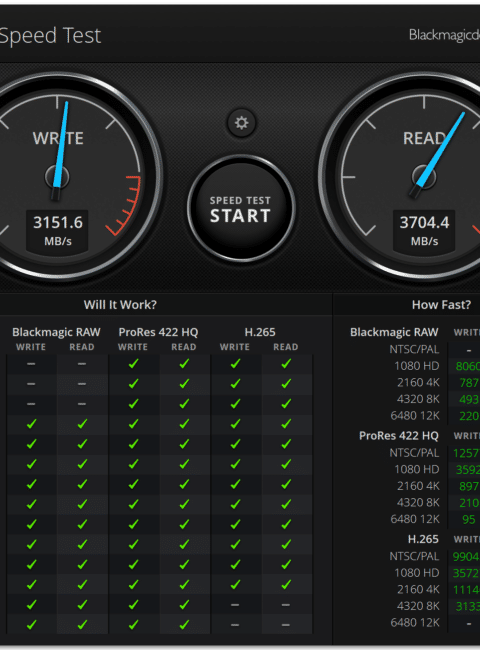Click the 8060 value for 1080 HD
Viewport: 480px width, 650px height.
click(468, 366)
